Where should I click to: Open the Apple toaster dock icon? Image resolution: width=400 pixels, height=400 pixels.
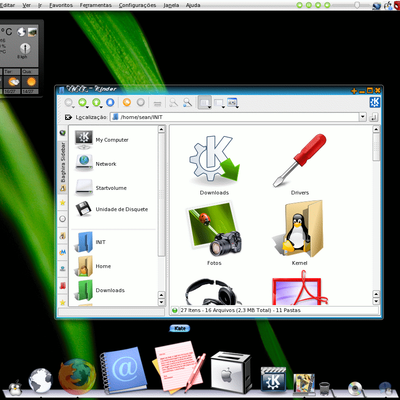click(x=231, y=372)
